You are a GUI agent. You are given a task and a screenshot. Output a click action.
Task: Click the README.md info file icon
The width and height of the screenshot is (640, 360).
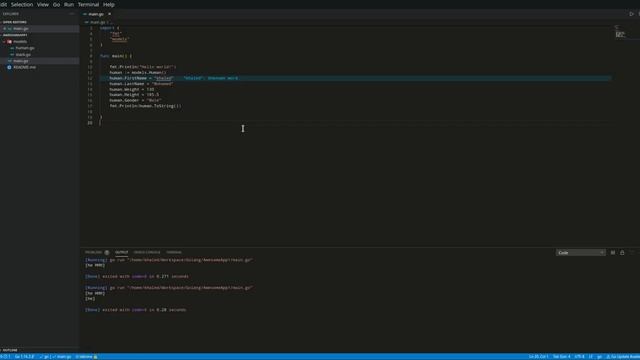coord(9,67)
